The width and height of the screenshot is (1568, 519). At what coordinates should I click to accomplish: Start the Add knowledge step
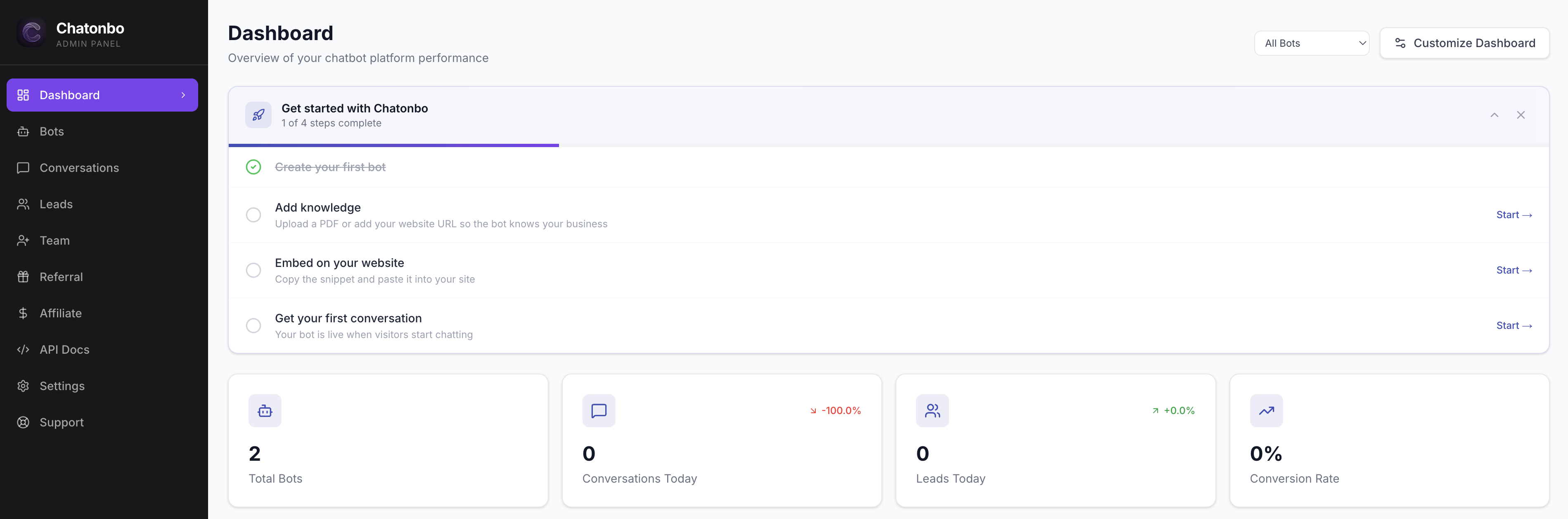click(1514, 215)
